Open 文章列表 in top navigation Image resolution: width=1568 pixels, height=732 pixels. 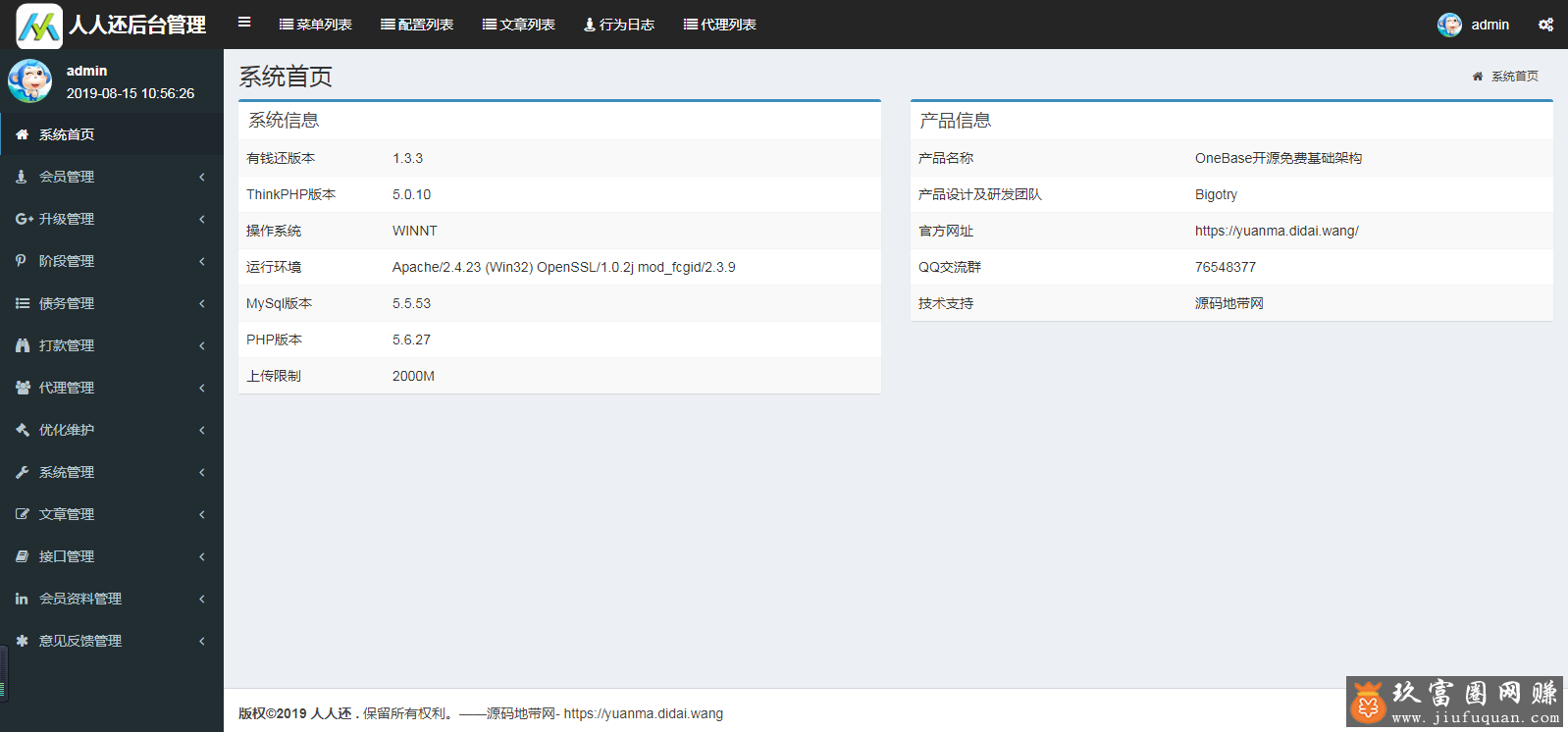pyautogui.click(x=518, y=25)
